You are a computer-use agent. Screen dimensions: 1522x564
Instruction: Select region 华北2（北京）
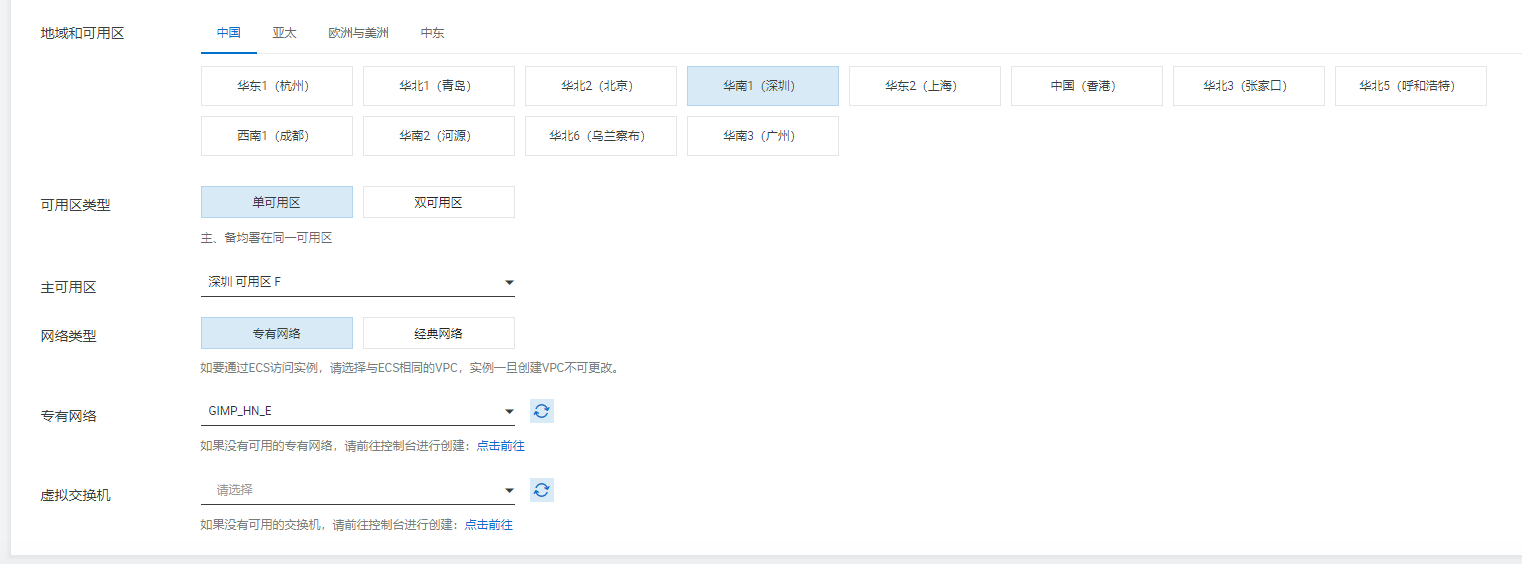(601, 86)
